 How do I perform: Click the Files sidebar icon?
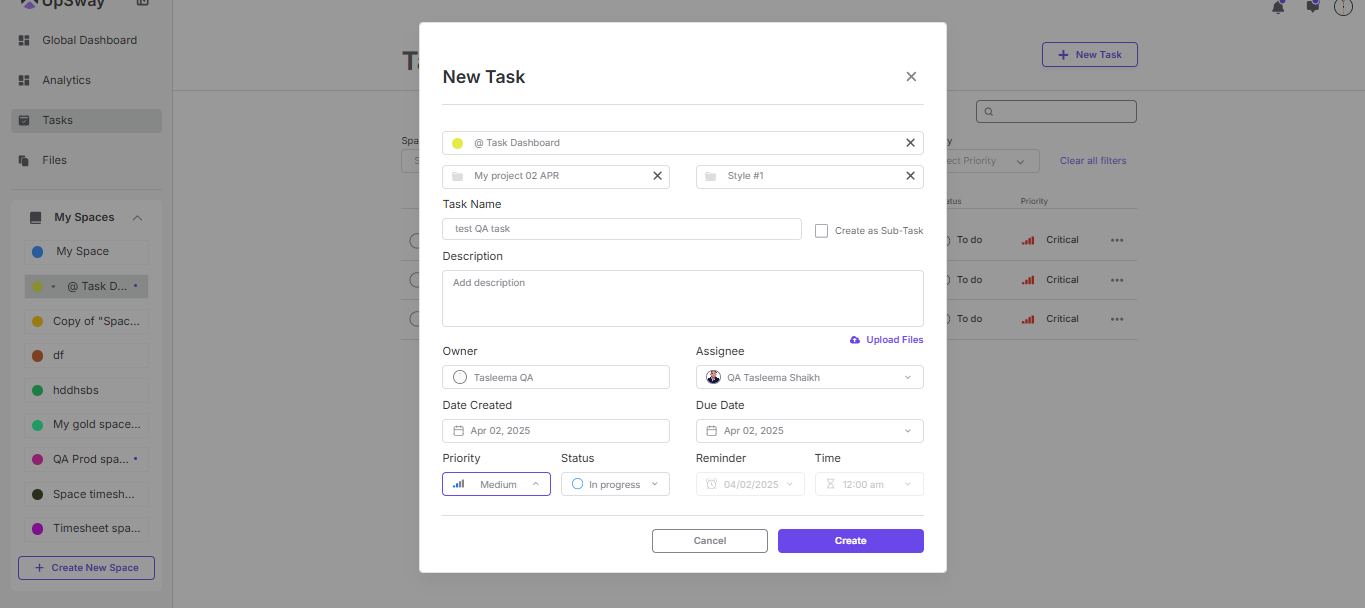pos(24,160)
